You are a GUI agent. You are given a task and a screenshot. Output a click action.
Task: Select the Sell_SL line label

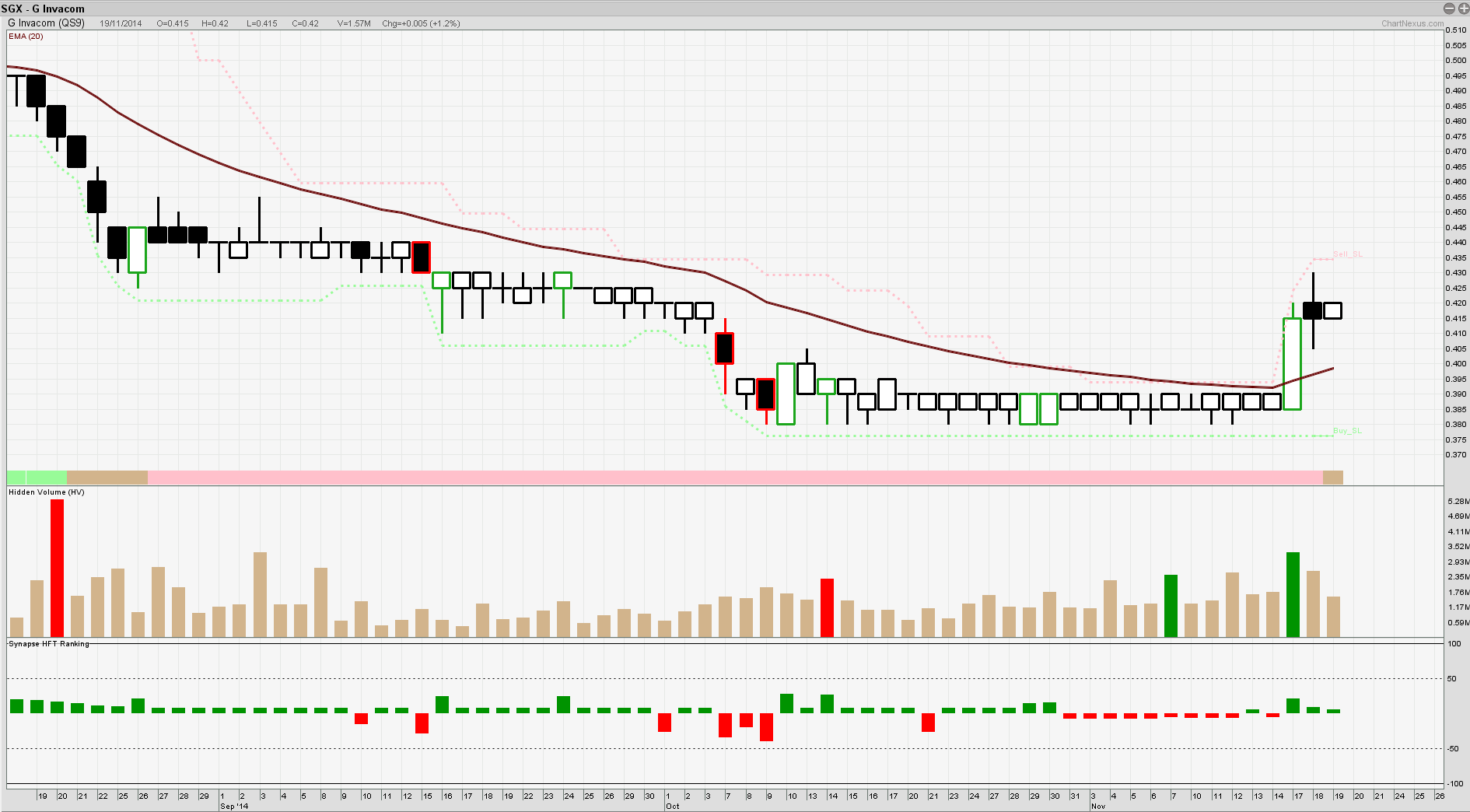(1347, 254)
